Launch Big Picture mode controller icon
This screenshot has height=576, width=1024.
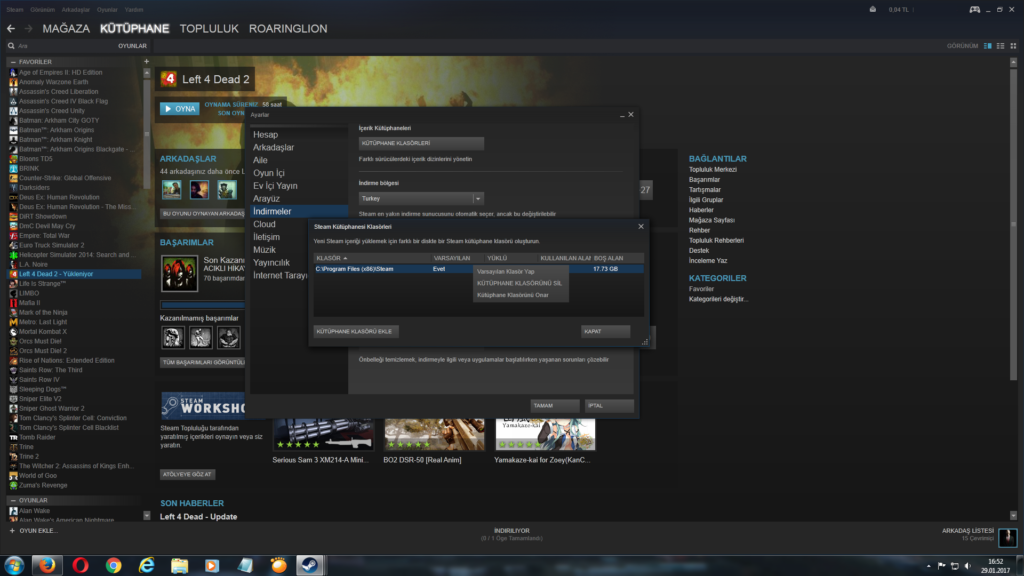pos(974,10)
